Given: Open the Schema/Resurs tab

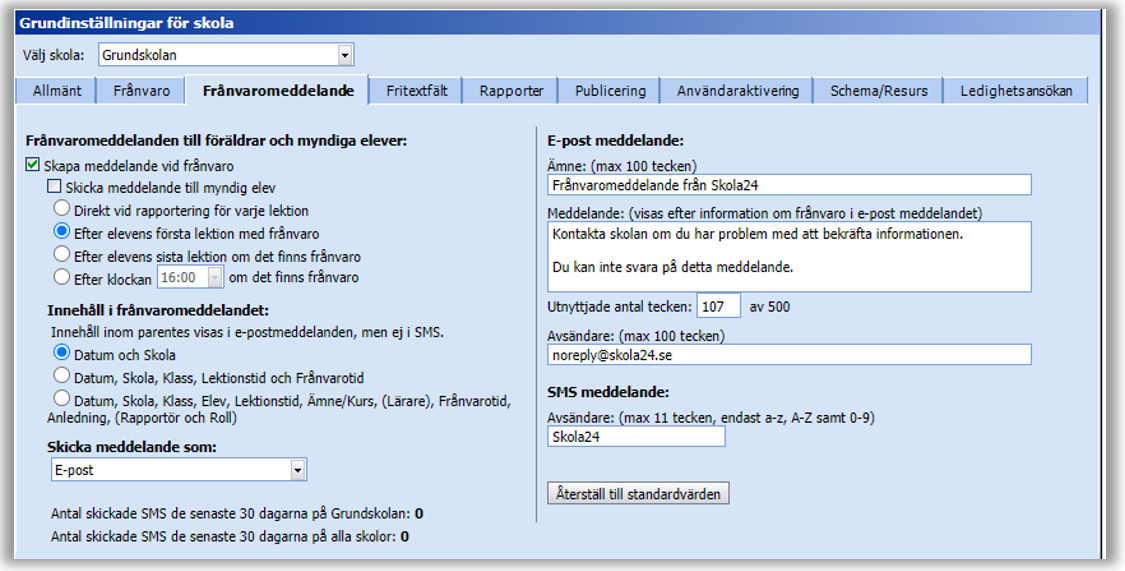Looking at the screenshot, I should pos(878,91).
